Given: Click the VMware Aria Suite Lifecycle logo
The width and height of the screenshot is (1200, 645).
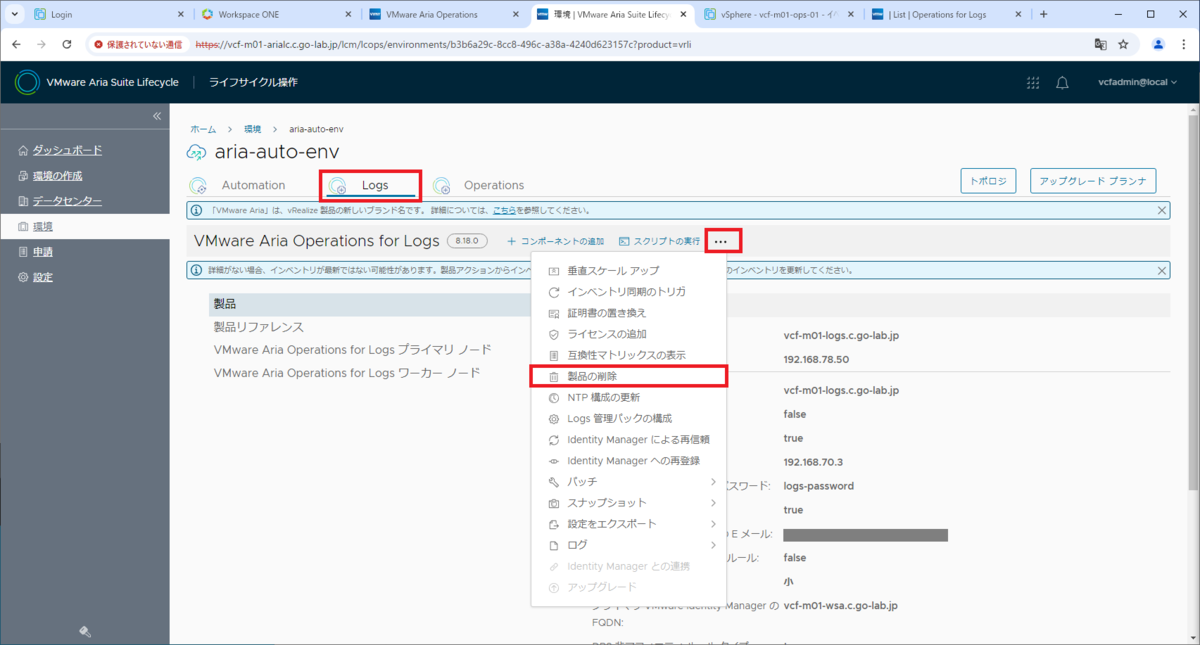Looking at the screenshot, I should (27, 82).
